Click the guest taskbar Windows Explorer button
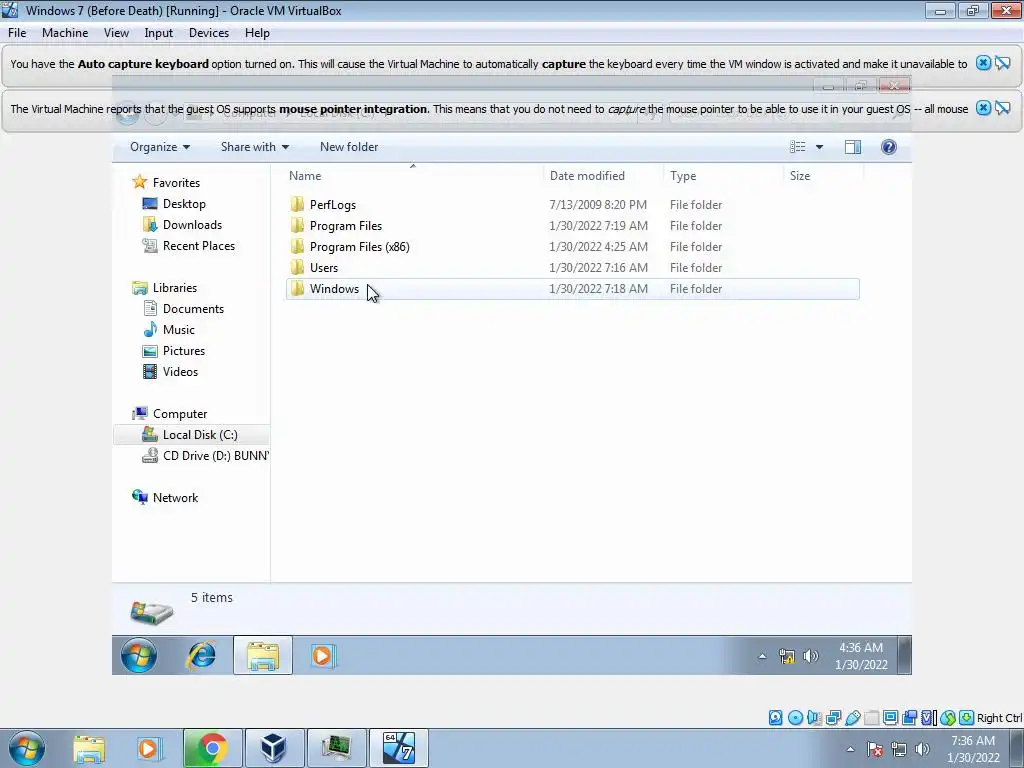The height and width of the screenshot is (768, 1024). [263, 656]
